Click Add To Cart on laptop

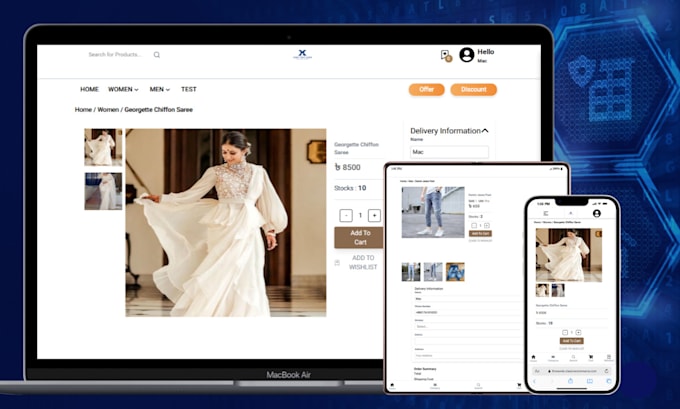coord(359,238)
